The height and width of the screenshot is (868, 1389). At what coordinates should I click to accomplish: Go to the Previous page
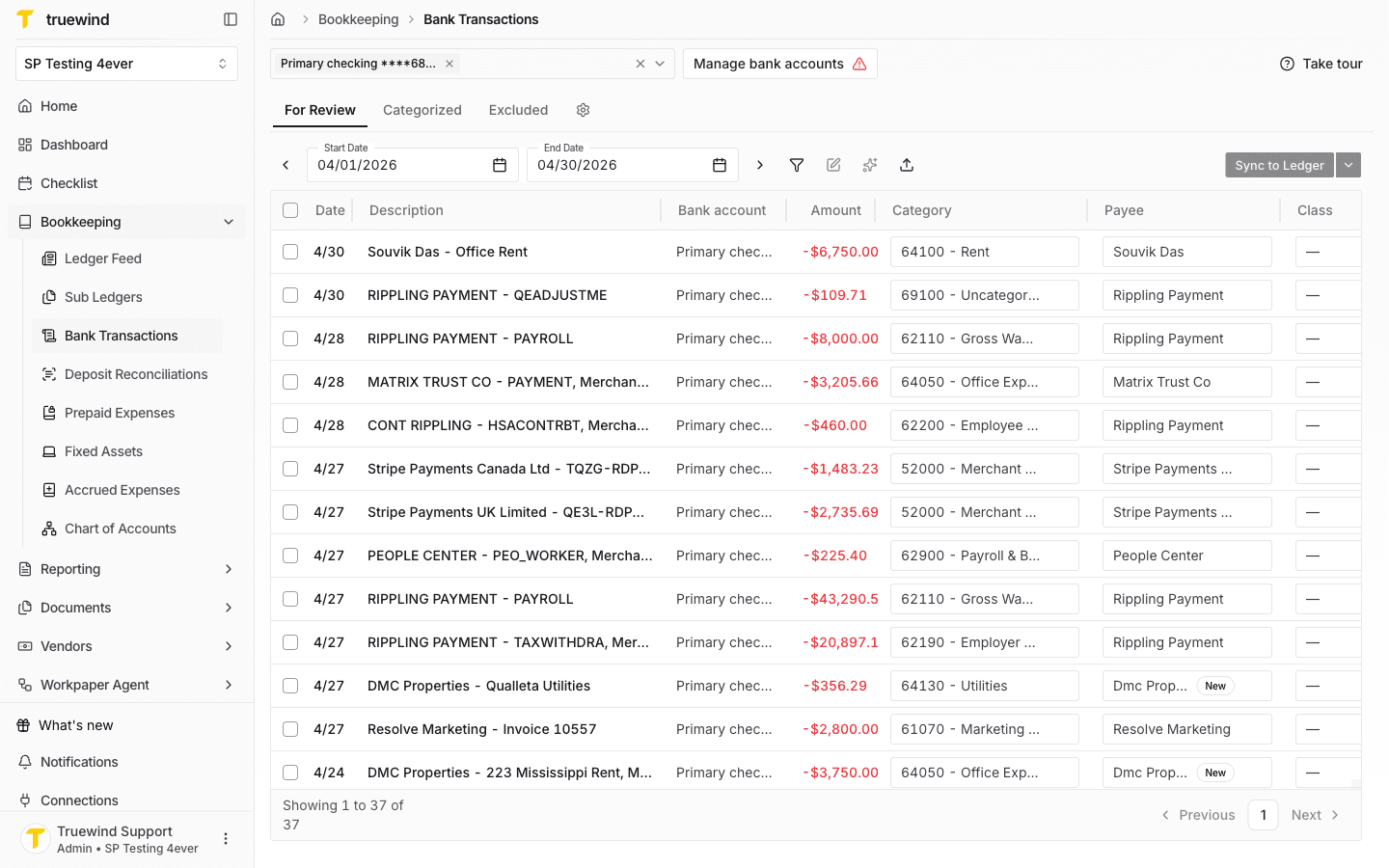click(x=1197, y=815)
